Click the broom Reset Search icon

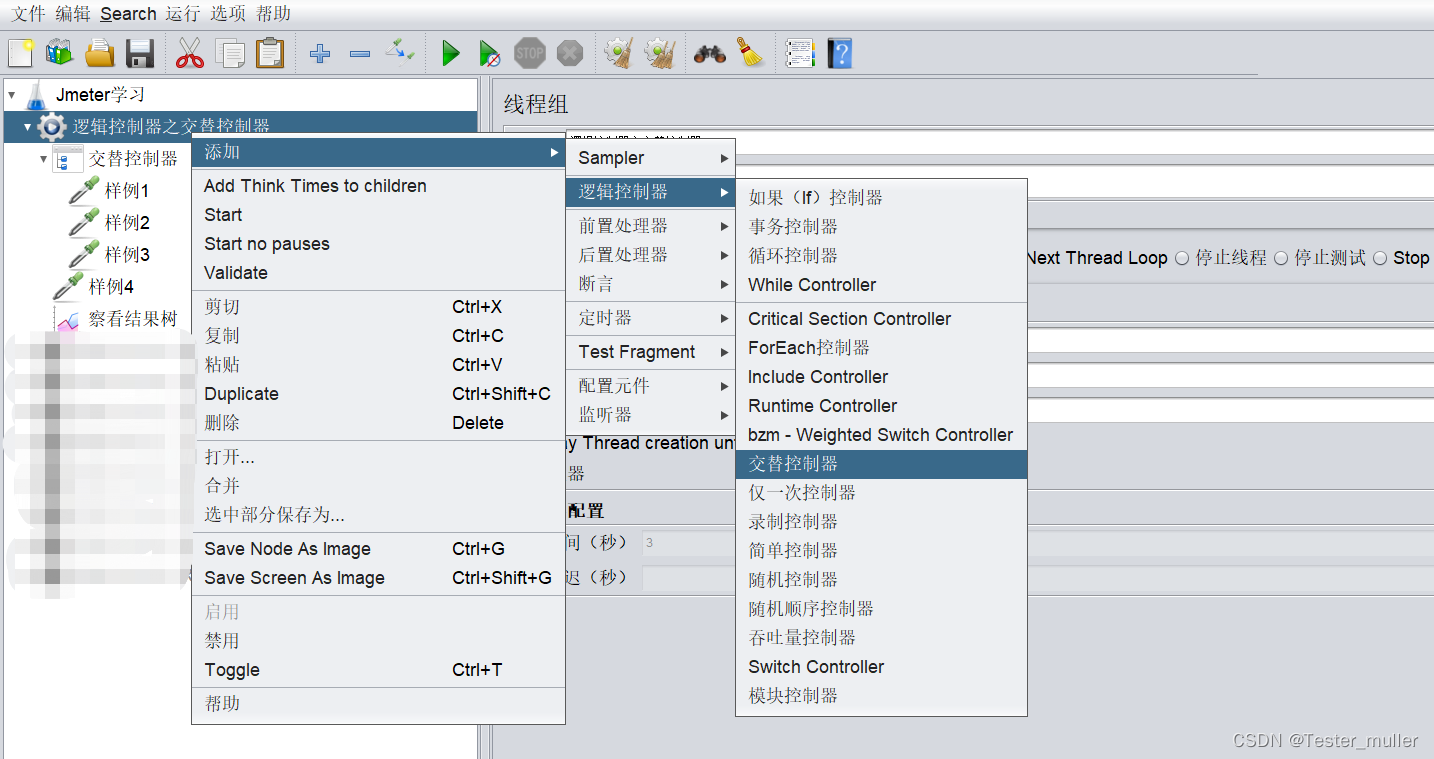click(x=751, y=53)
